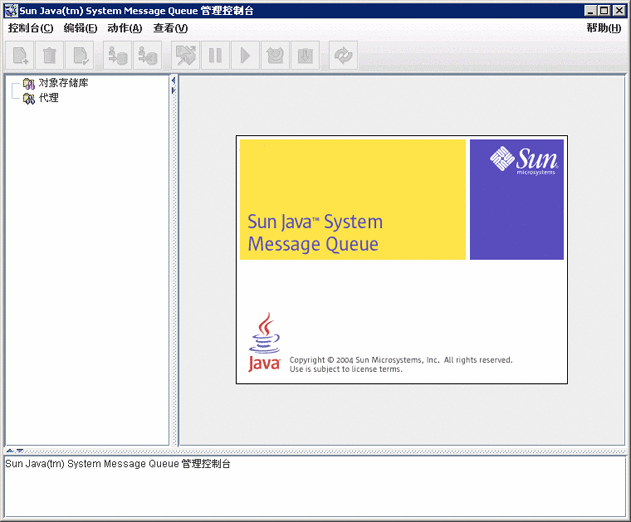
Task: Click the Restart broker toolbar icon
Action: pos(275,55)
